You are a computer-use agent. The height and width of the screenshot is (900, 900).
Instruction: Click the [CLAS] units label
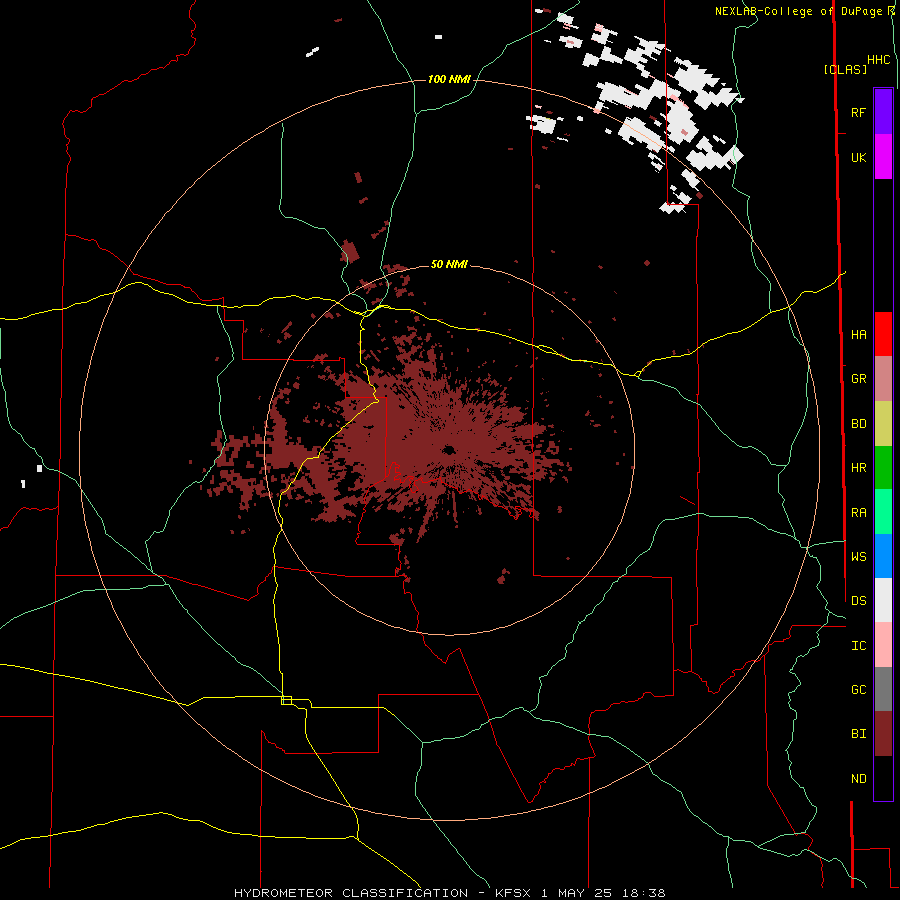[x=845, y=69]
